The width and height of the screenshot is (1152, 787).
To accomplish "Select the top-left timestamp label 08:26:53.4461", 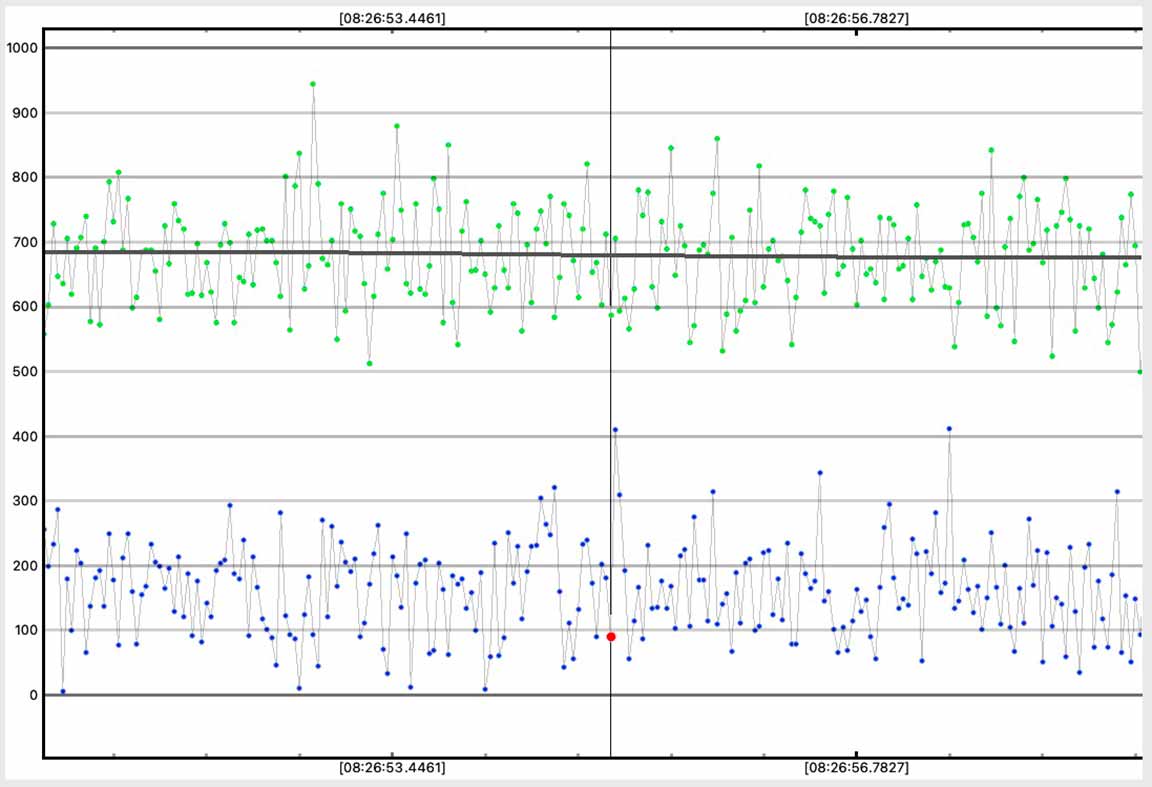I will [392, 18].
